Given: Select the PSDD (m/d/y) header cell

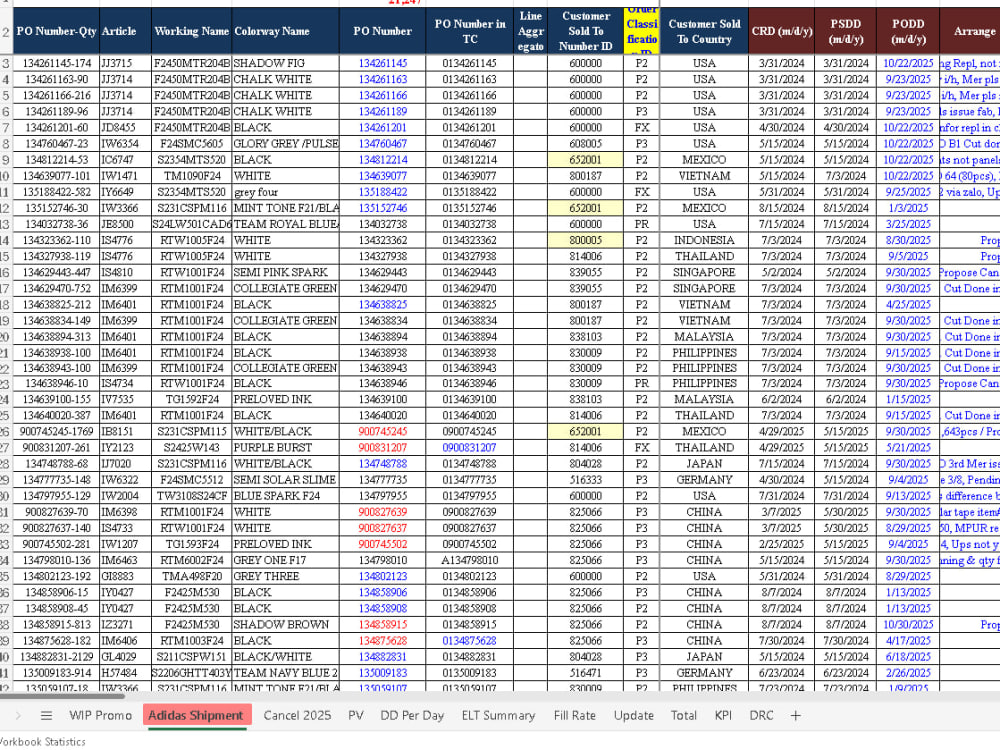Looking at the screenshot, I should [846, 31].
